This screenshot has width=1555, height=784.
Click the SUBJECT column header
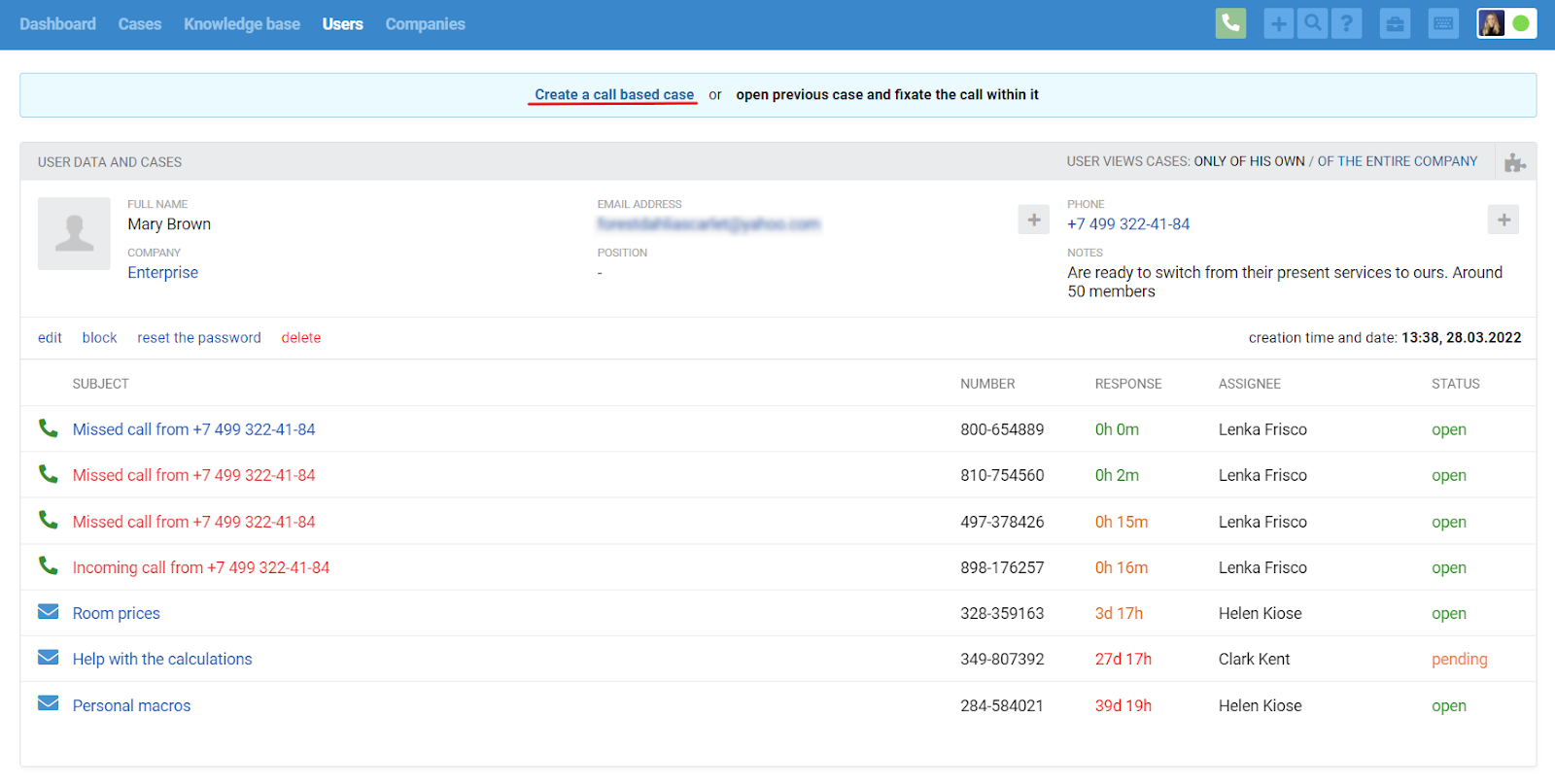[101, 384]
